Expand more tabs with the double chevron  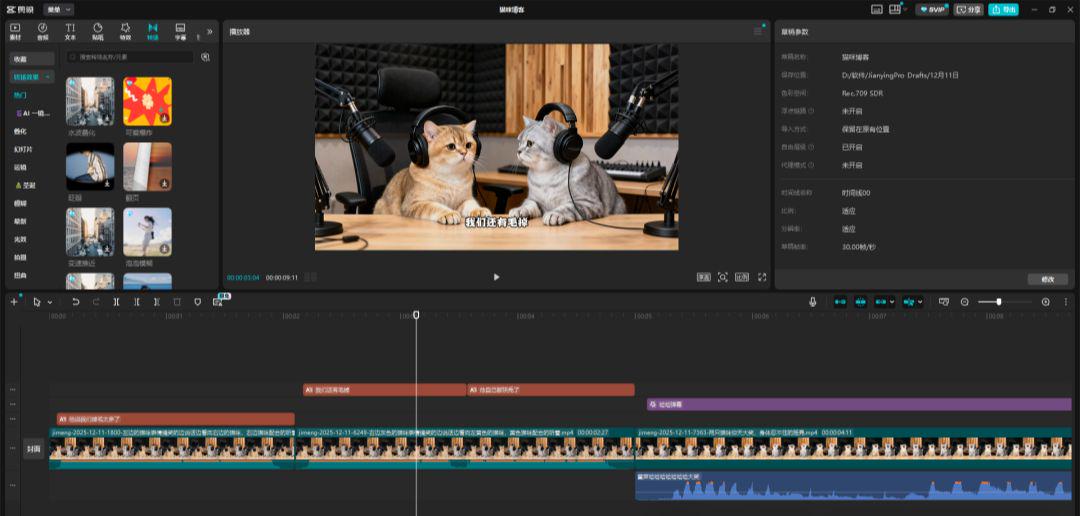[209, 31]
